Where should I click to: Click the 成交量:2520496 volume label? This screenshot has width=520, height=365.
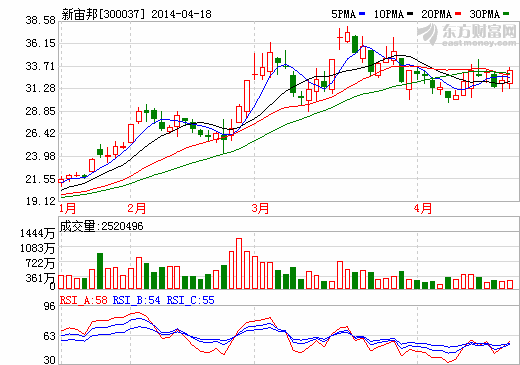tap(101, 226)
